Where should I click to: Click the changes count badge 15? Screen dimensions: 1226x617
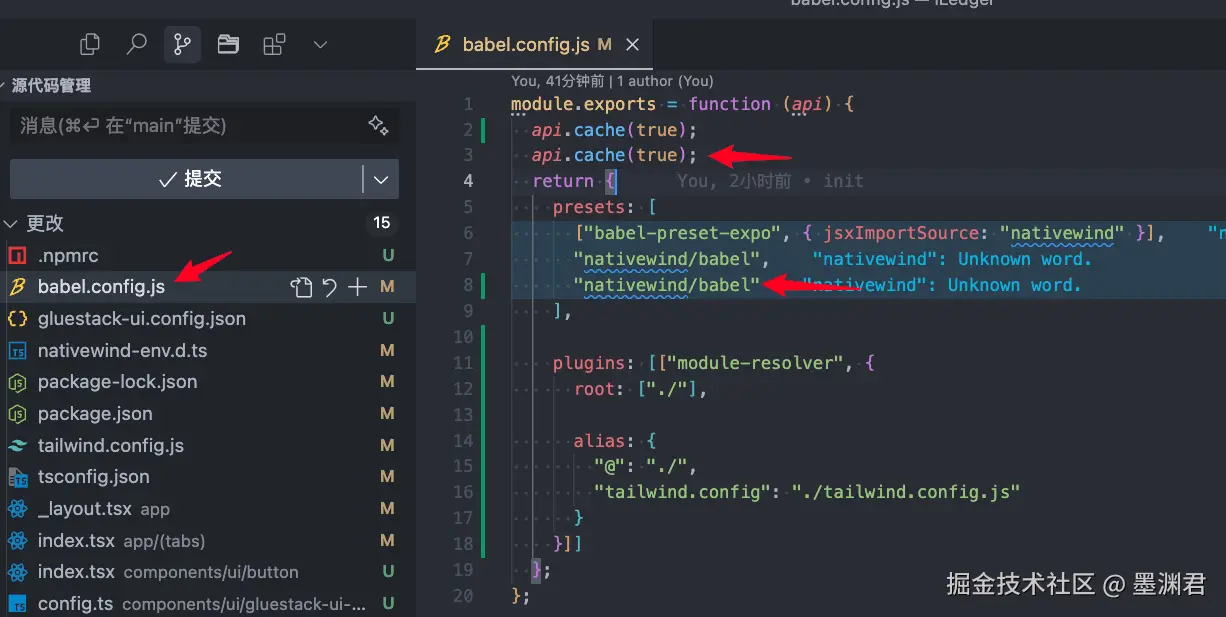click(381, 223)
